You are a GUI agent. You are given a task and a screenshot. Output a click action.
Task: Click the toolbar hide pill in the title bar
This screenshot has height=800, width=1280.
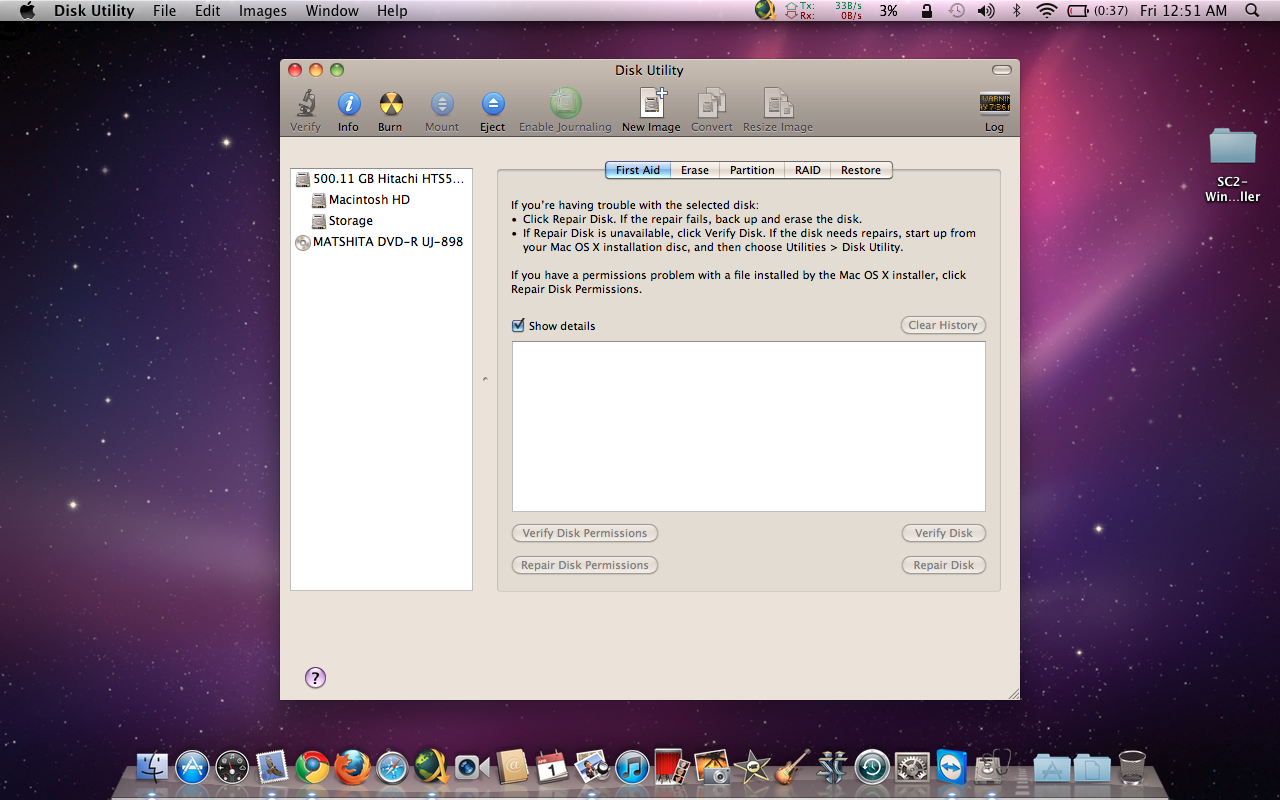click(1001, 70)
